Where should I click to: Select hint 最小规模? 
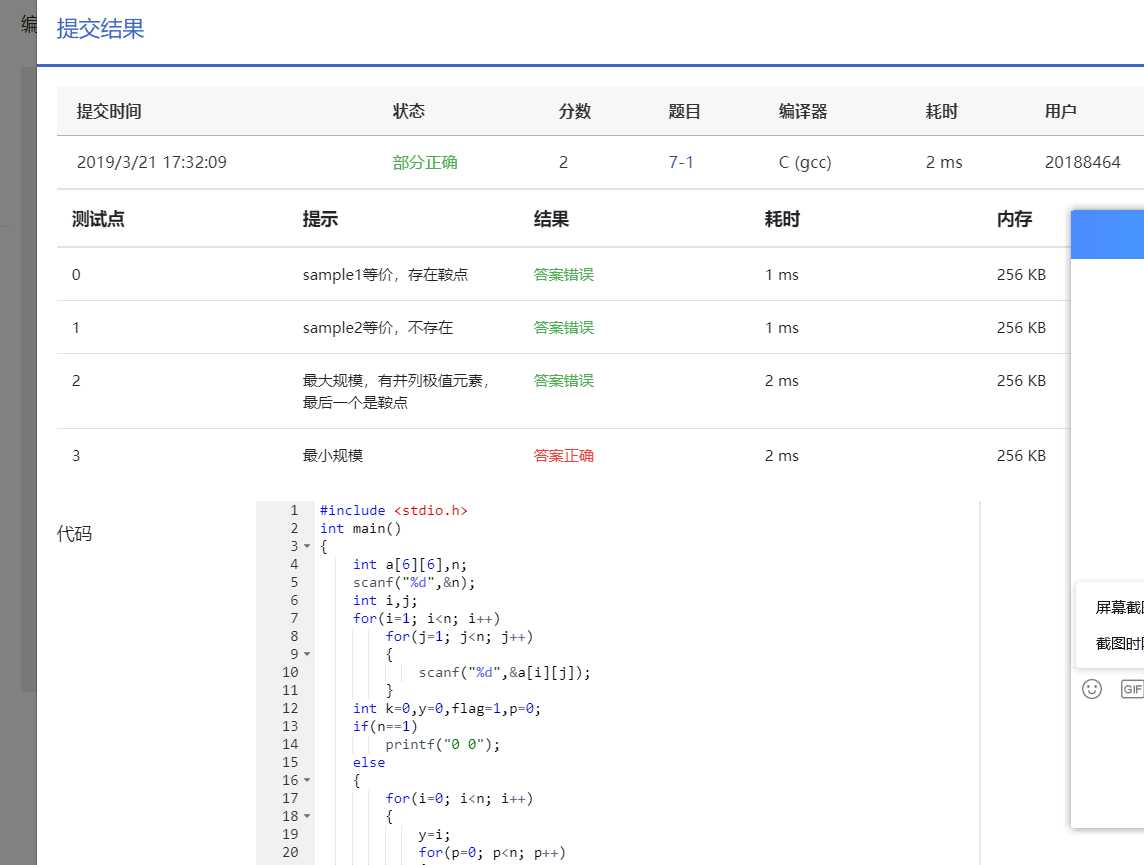click(333, 456)
